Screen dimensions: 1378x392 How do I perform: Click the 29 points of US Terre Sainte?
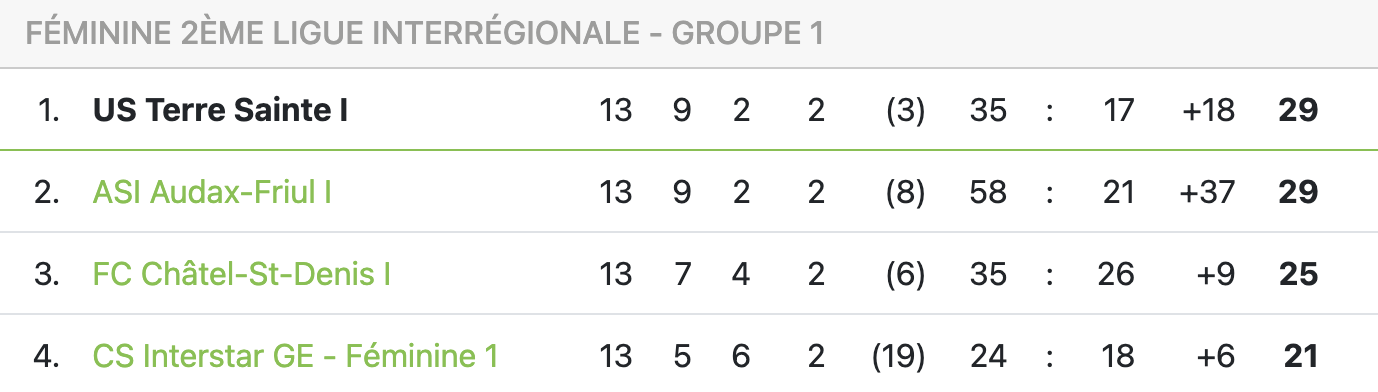pos(1298,110)
